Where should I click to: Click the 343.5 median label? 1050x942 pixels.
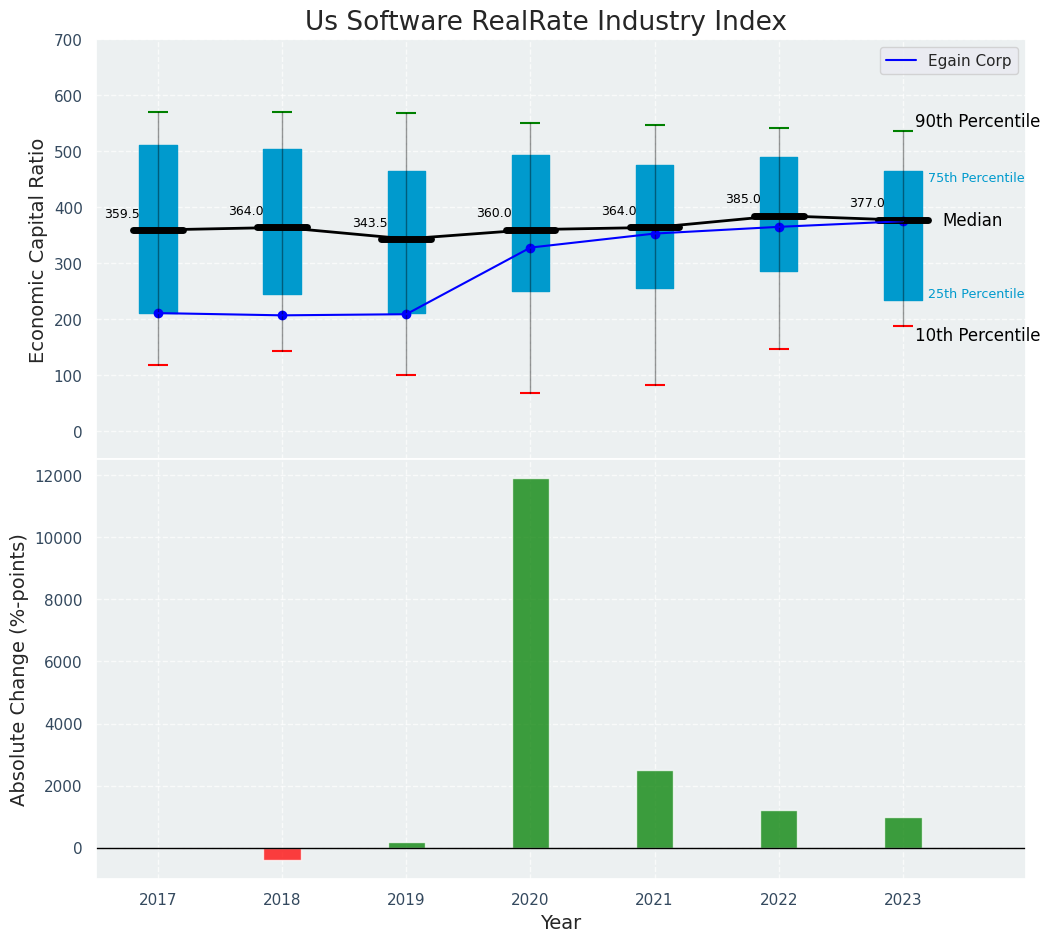tap(370, 223)
